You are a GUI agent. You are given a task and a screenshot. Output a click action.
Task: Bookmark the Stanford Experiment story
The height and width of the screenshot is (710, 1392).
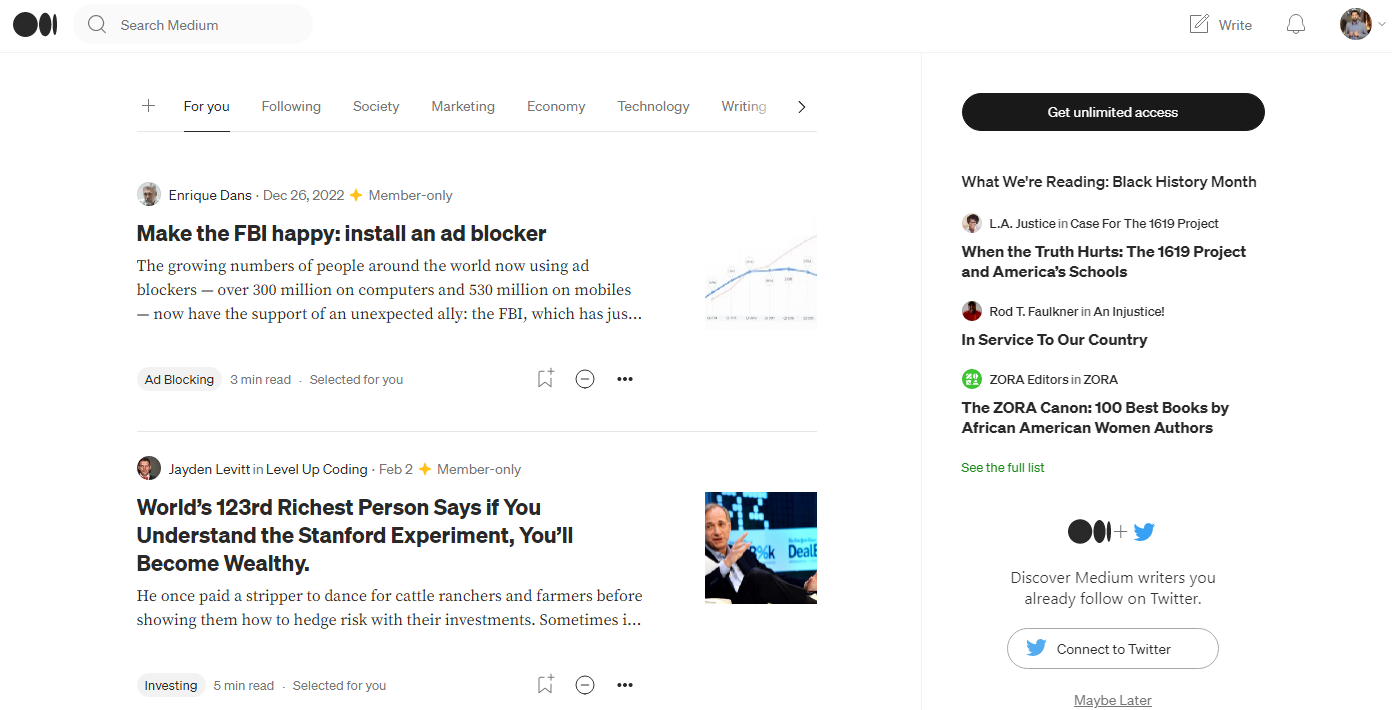[x=545, y=685]
